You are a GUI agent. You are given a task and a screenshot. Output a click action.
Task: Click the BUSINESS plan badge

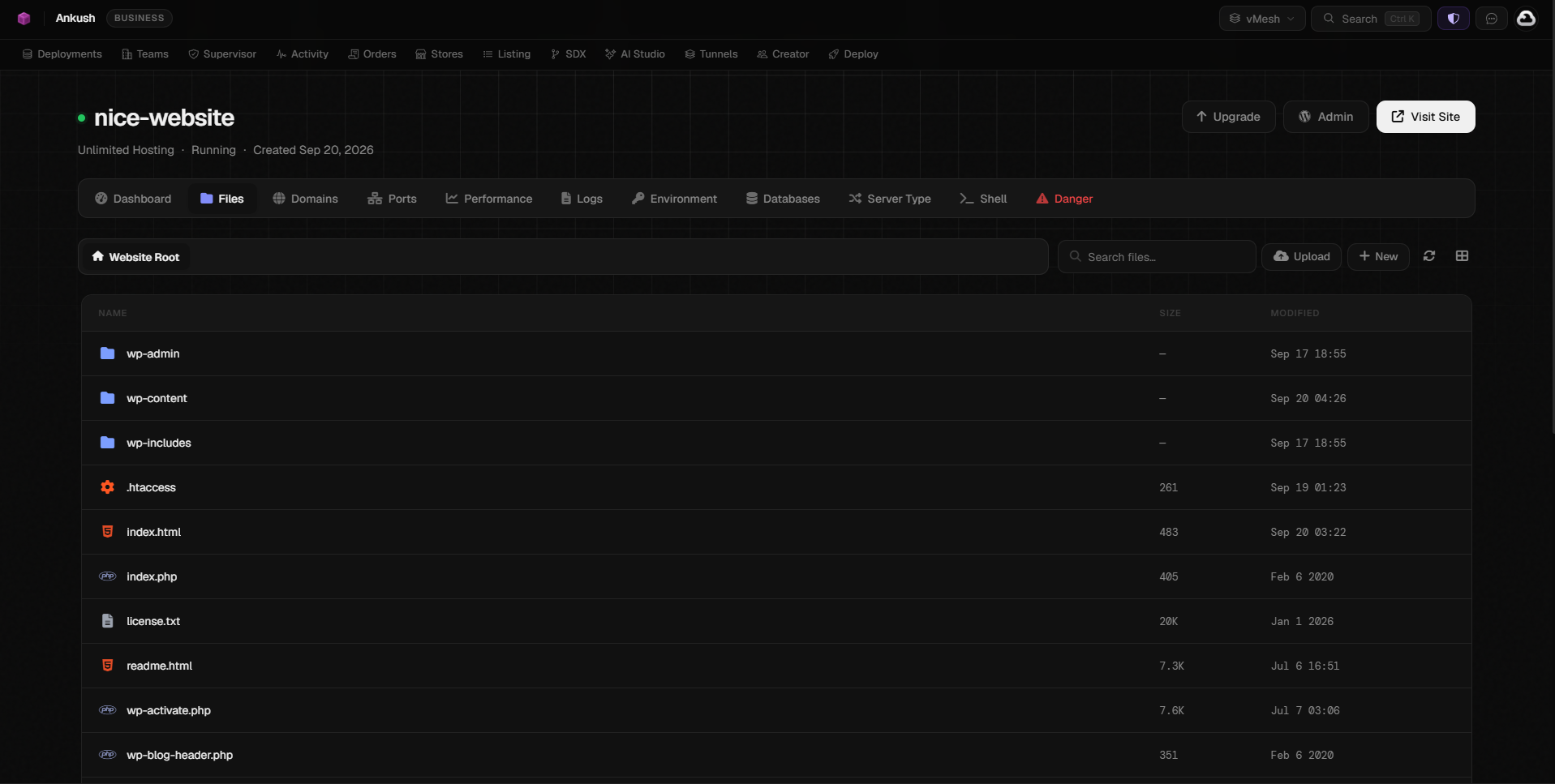point(139,18)
